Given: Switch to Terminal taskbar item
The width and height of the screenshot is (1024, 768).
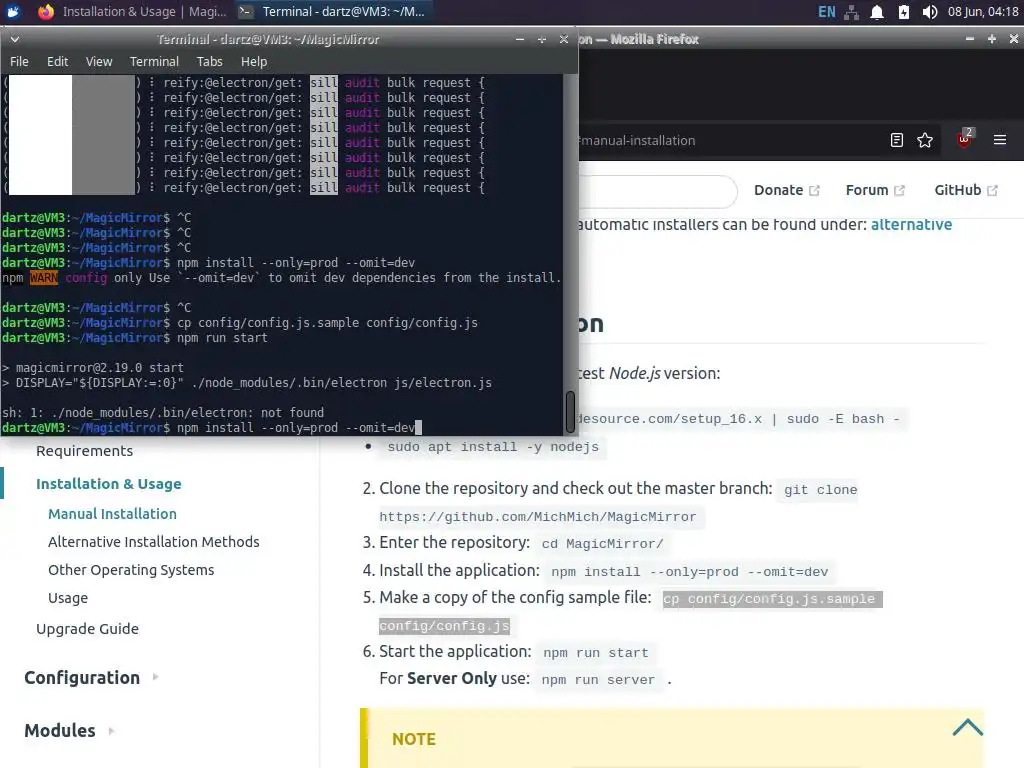Looking at the screenshot, I should point(331,12).
